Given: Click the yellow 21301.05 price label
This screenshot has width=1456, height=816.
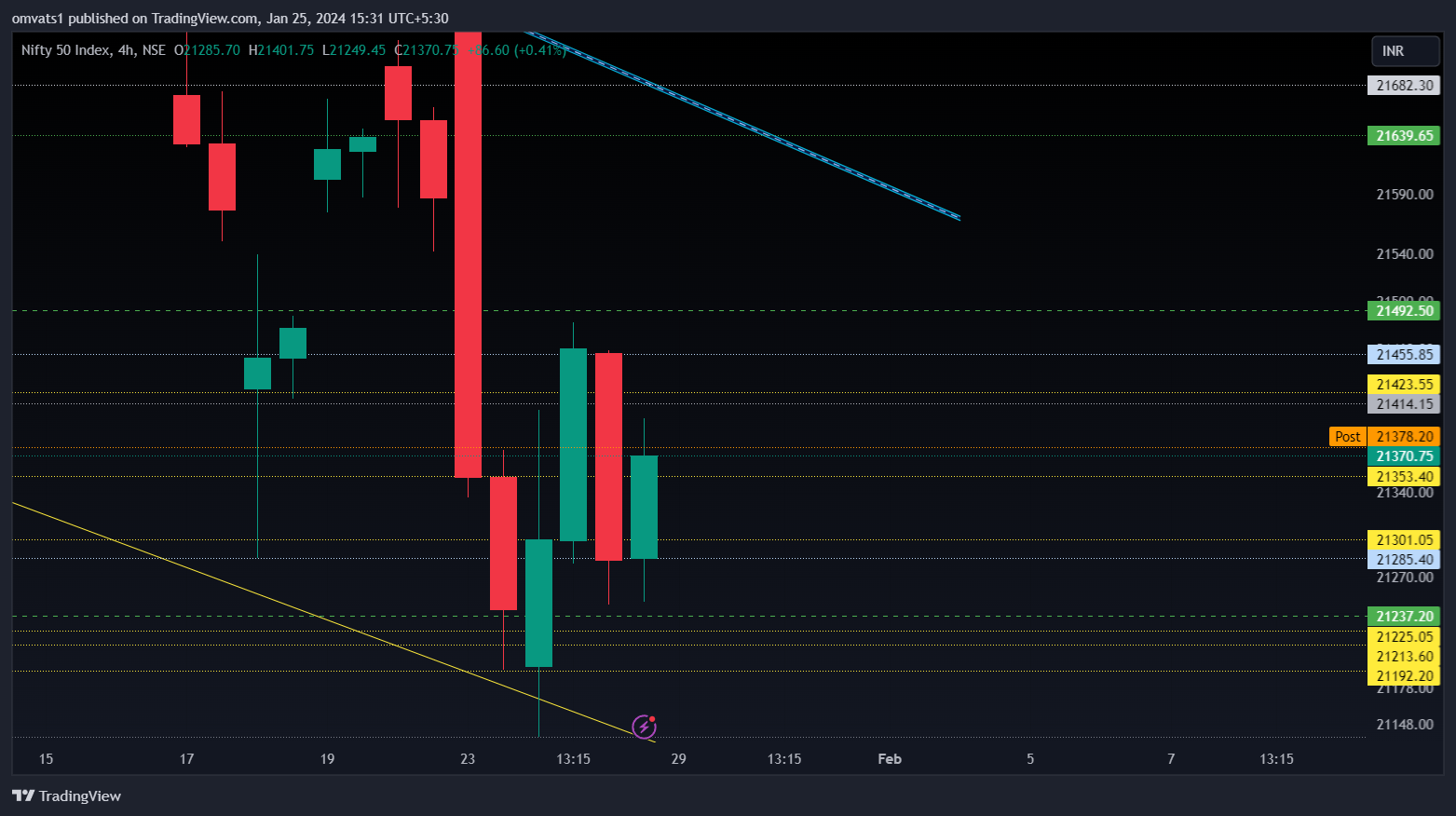Looking at the screenshot, I should click(1404, 540).
